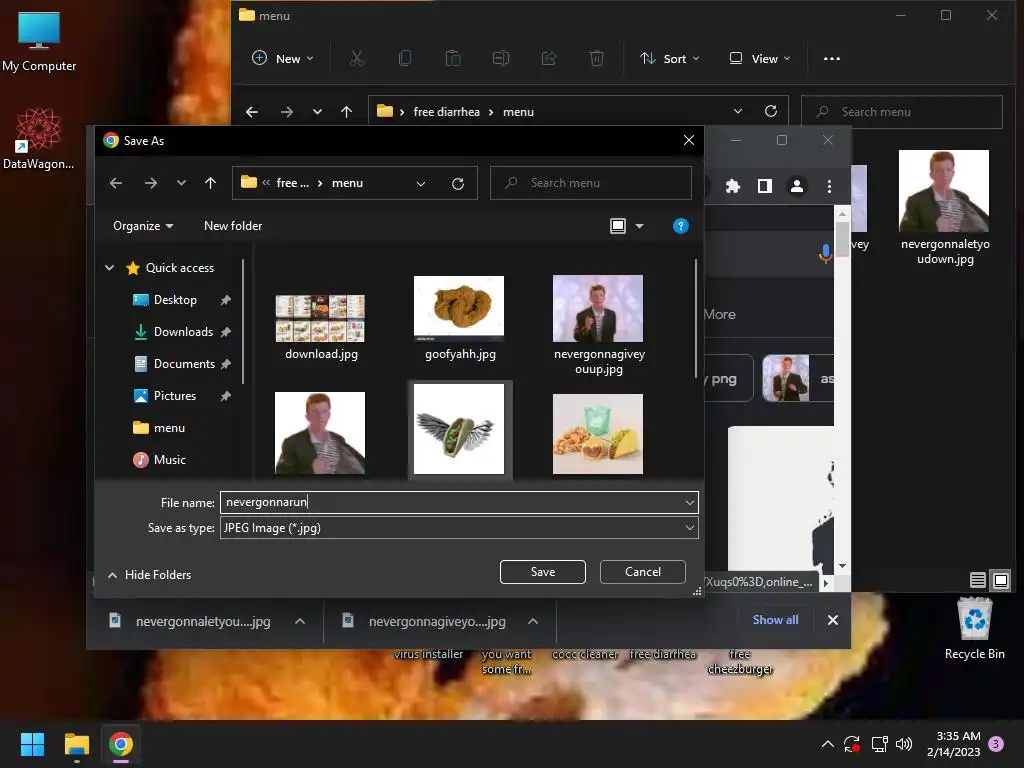Click the Paste icon in File Explorer

453,59
